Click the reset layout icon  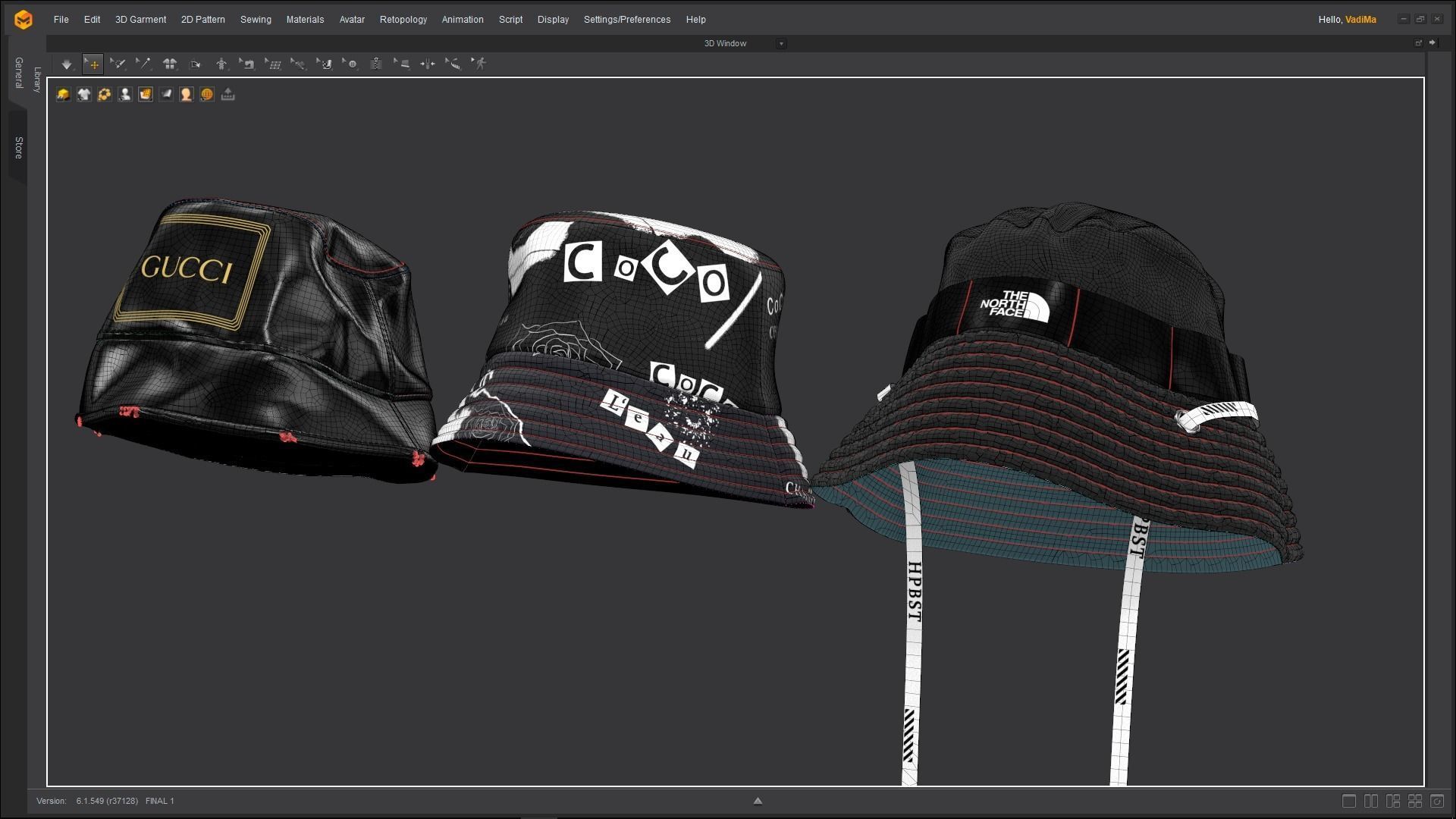[x=1437, y=801]
